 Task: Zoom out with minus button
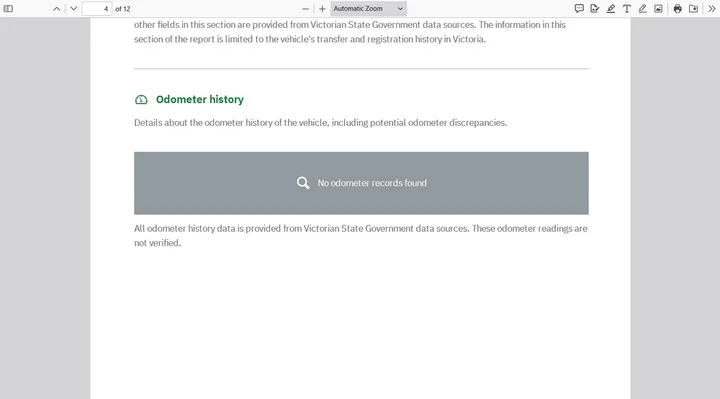[305, 9]
